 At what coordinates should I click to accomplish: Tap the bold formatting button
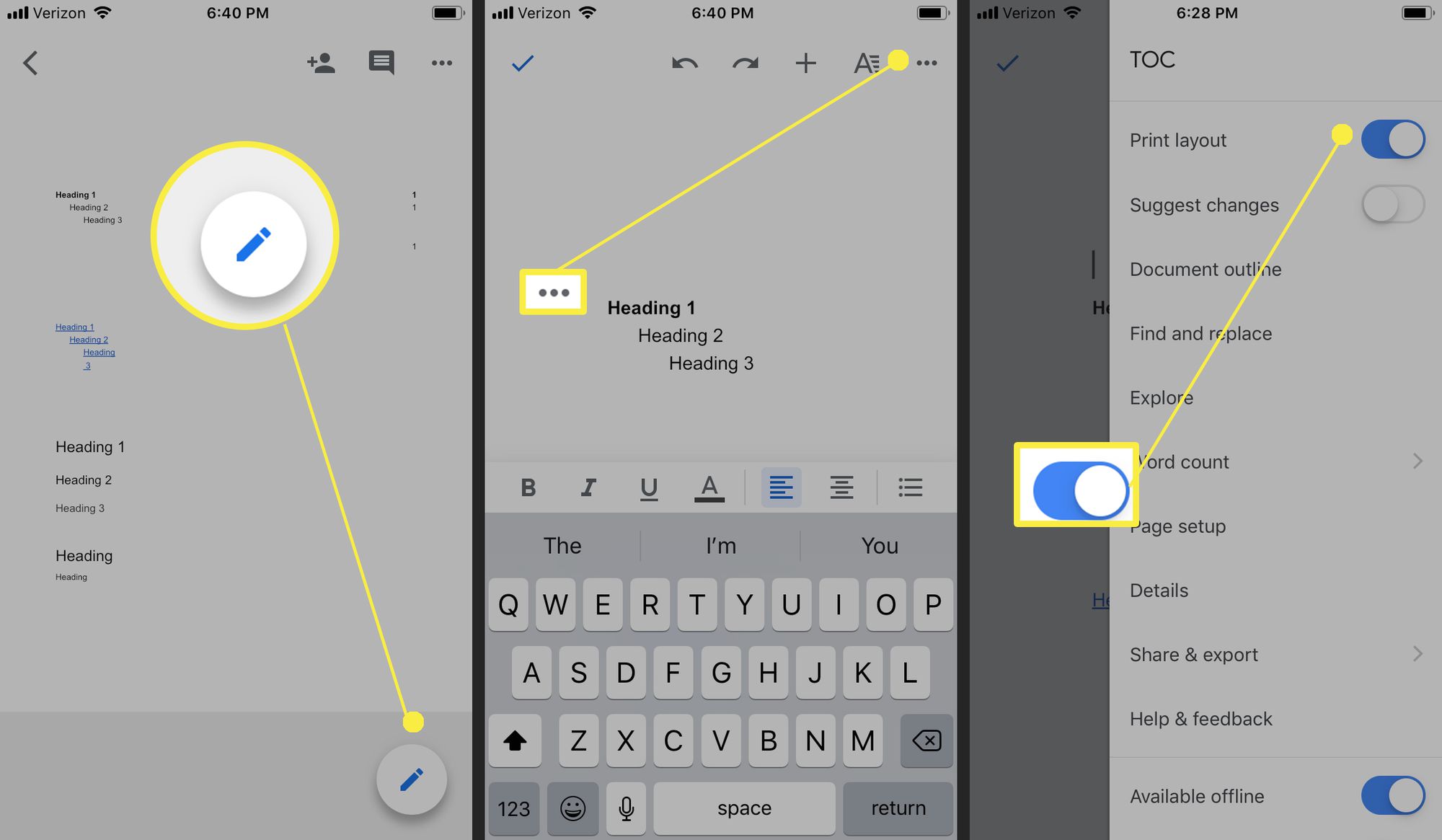click(526, 487)
